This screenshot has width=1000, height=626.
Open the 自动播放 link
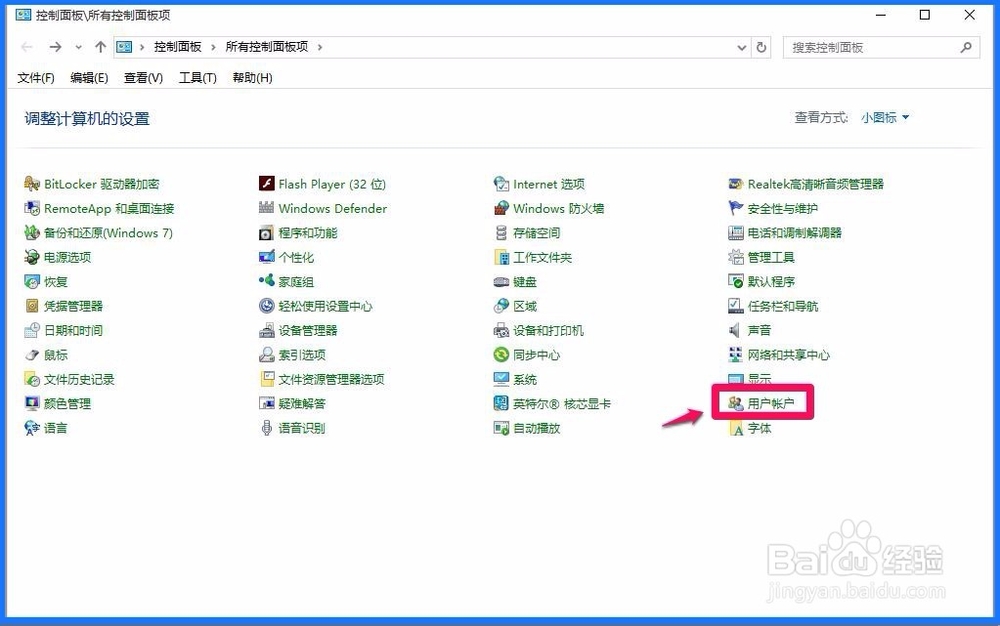(536, 428)
